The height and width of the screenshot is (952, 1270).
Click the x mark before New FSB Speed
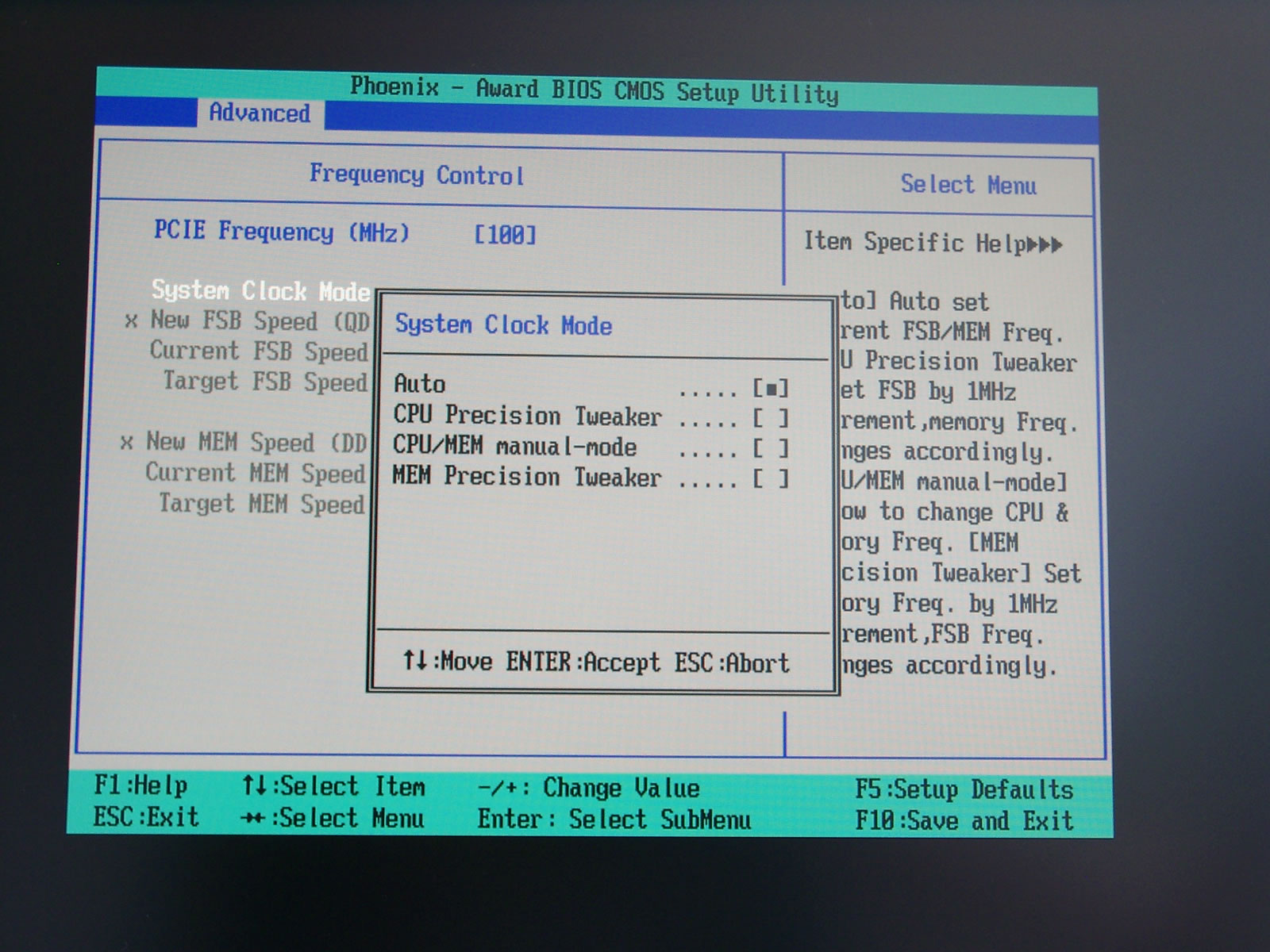(132, 321)
